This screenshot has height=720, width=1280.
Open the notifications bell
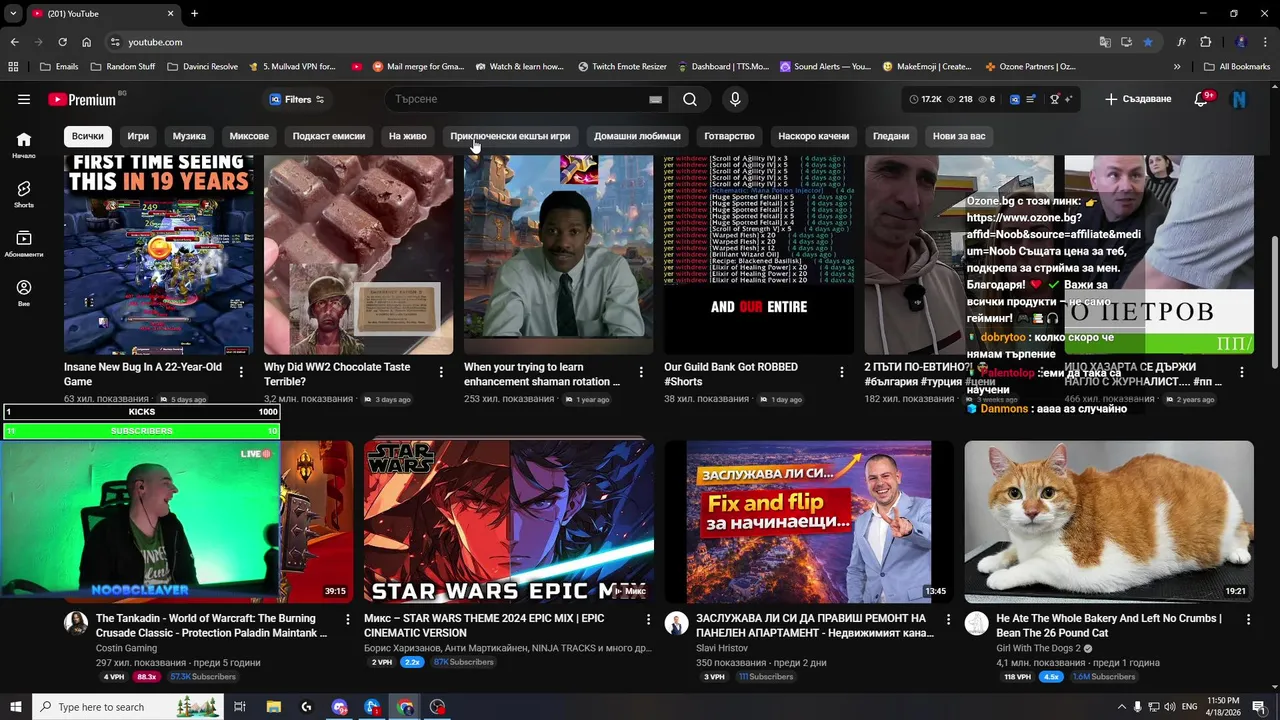point(1202,99)
